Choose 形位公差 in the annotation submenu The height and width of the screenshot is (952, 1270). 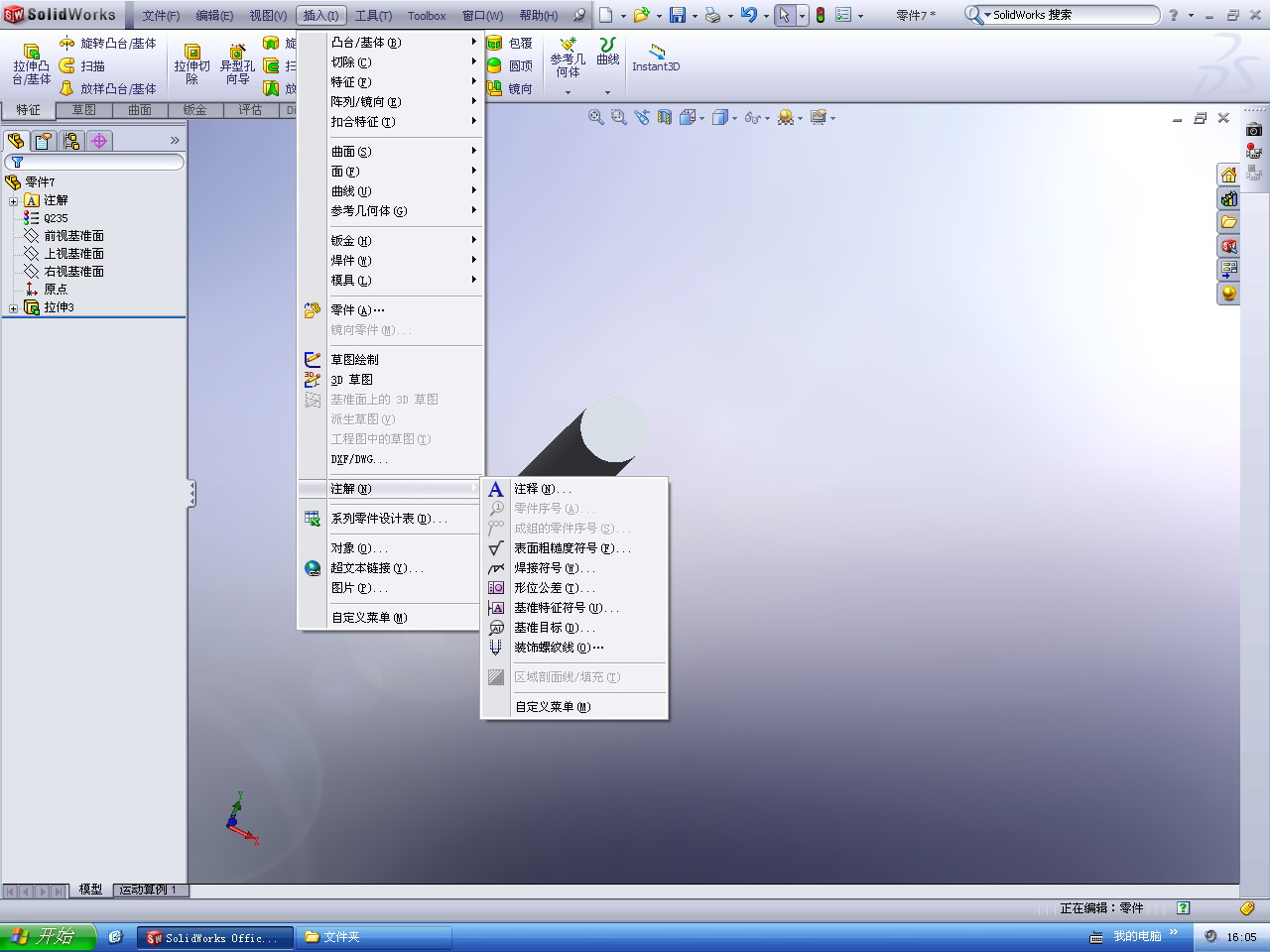coord(574,588)
